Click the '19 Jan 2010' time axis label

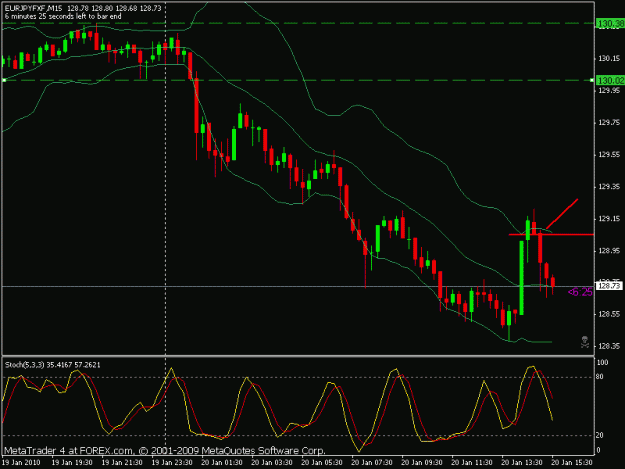pyautogui.click(x=21, y=462)
